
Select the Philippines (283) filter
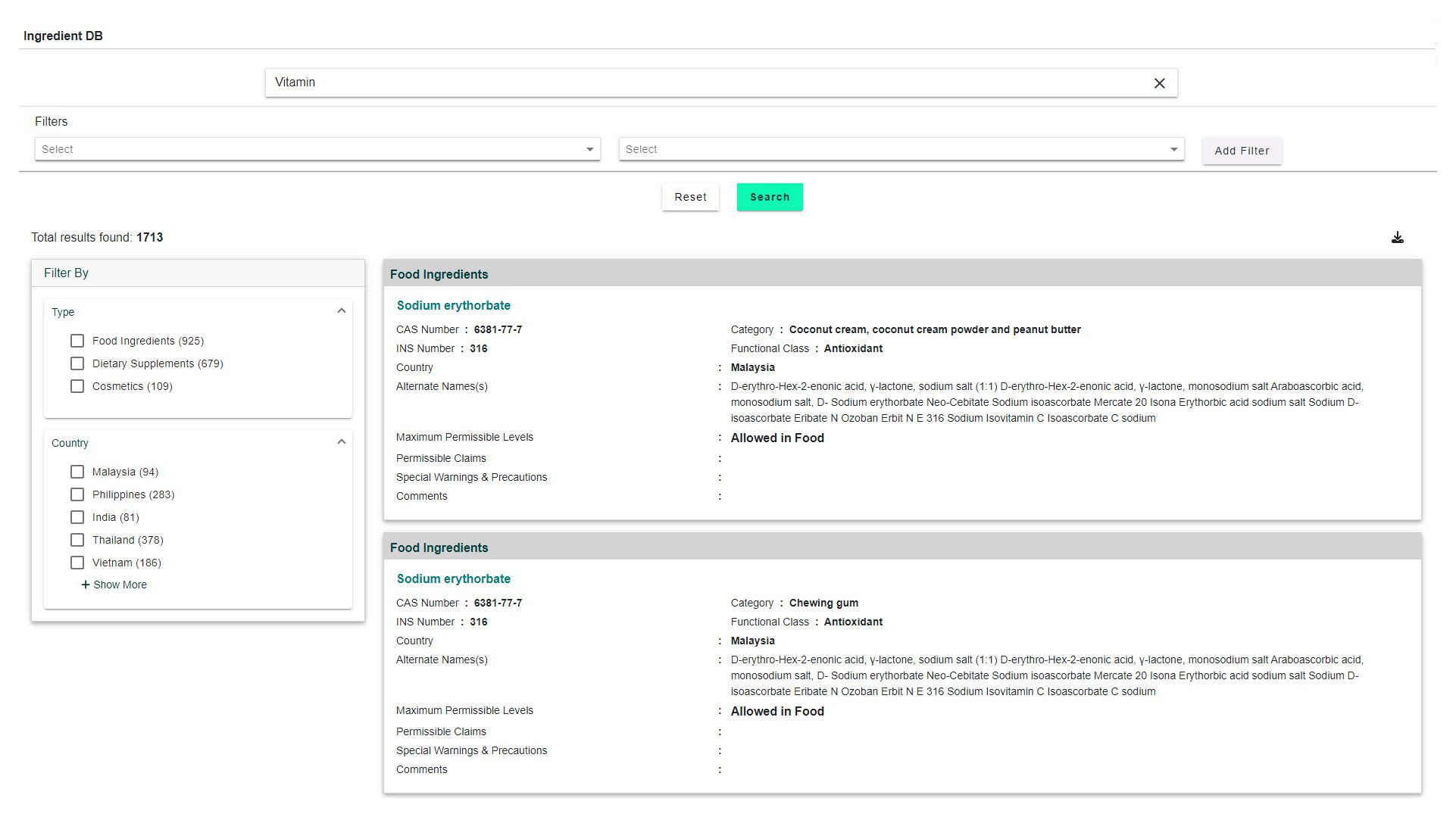(x=77, y=494)
